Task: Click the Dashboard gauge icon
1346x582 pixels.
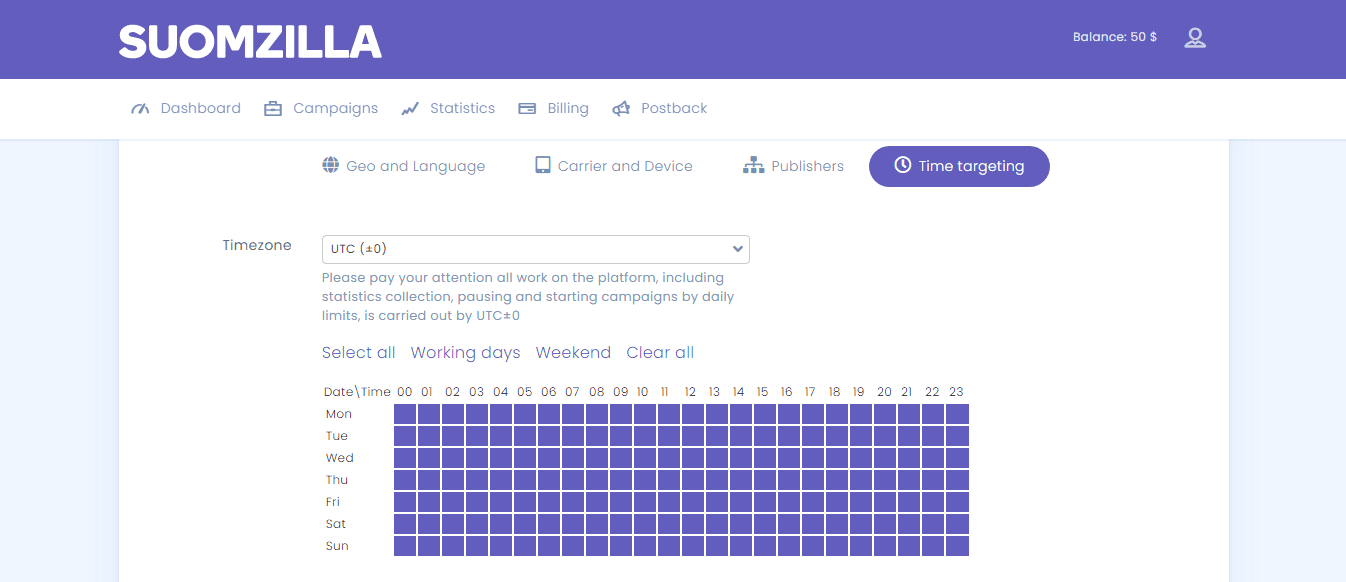Action: coord(140,108)
